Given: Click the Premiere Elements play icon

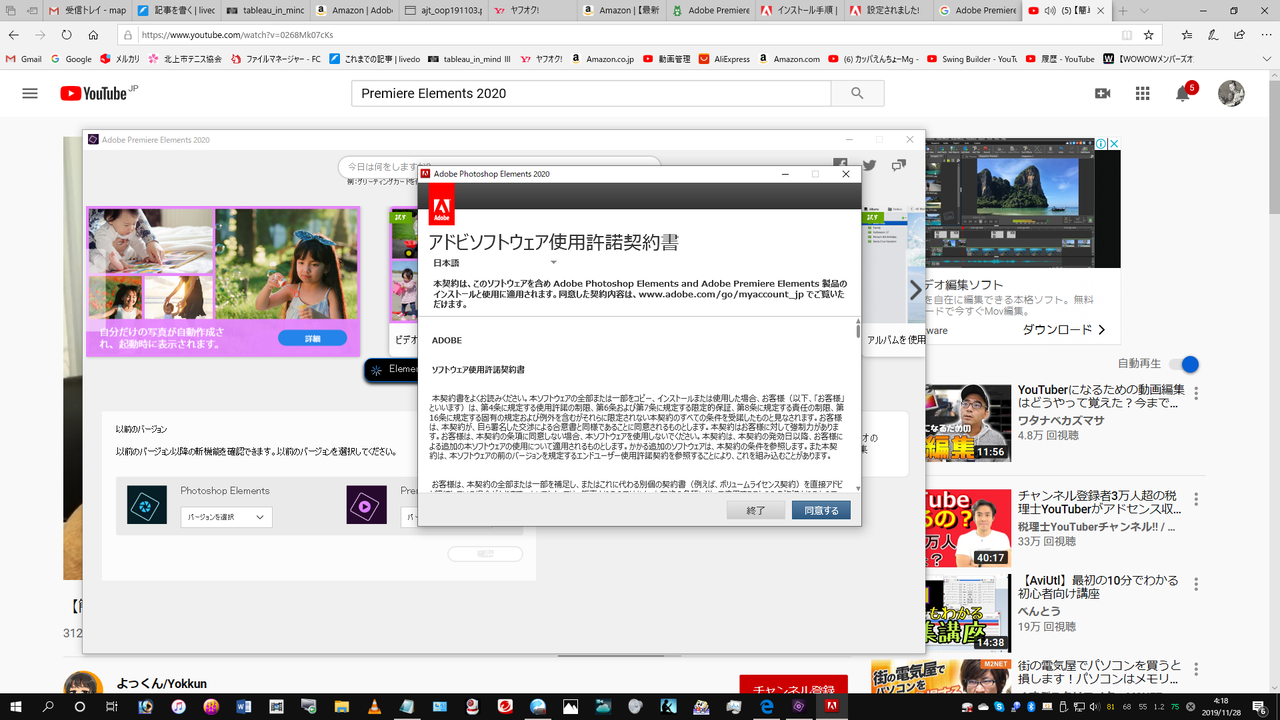Looking at the screenshot, I should coord(366,505).
